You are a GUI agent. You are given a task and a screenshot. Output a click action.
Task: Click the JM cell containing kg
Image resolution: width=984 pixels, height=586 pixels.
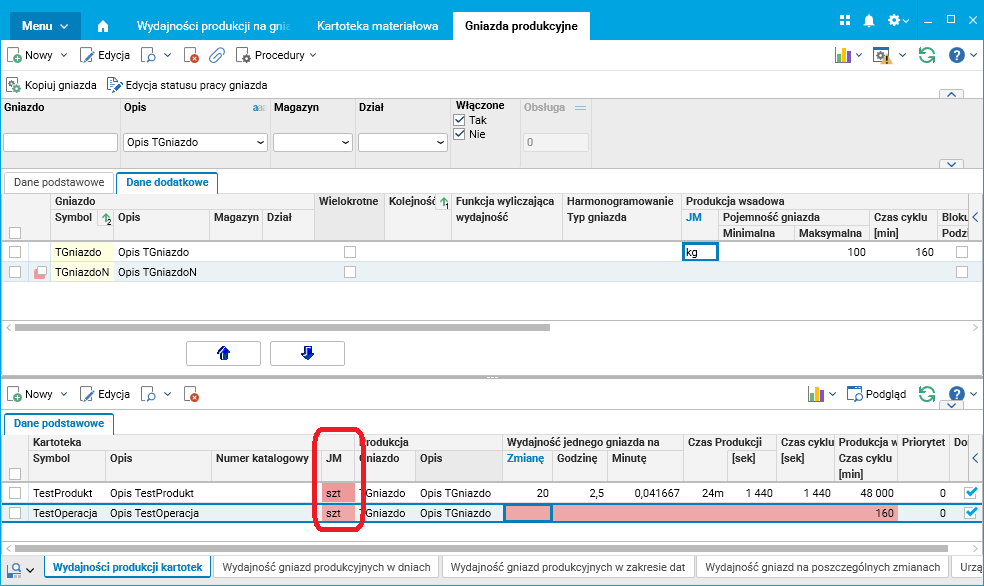click(700, 252)
